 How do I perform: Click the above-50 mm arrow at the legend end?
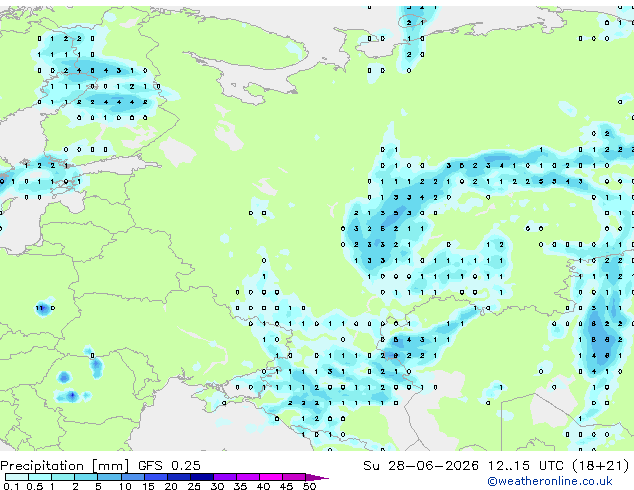pos(317,478)
